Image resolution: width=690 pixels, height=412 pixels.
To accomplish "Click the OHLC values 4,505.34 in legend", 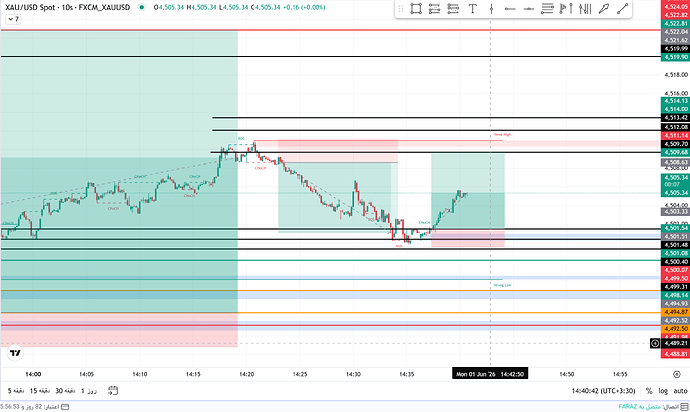I will pyautogui.click(x=239, y=7).
